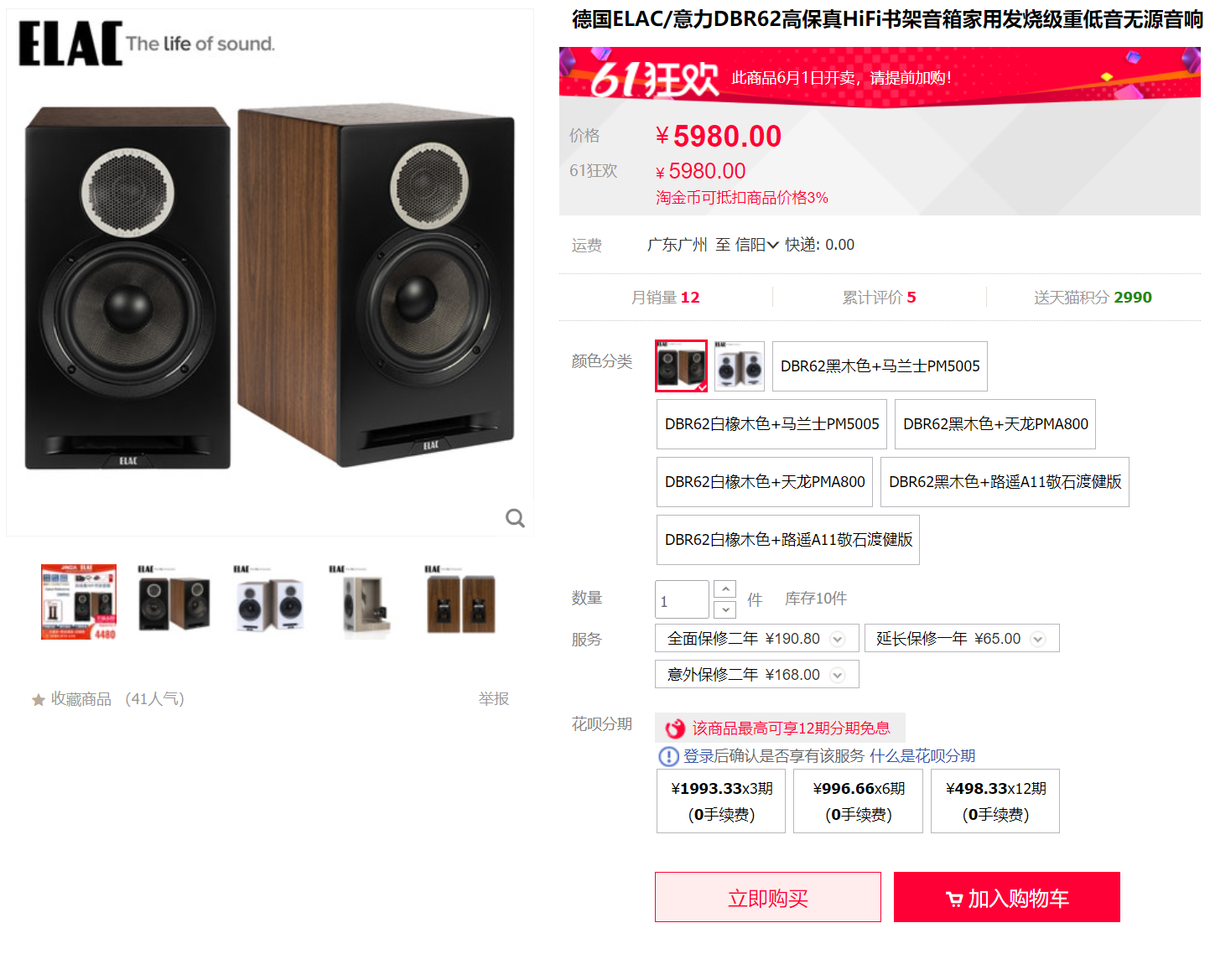Click the magnifier zoom icon on product image
1210x980 pixels.
point(515,518)
